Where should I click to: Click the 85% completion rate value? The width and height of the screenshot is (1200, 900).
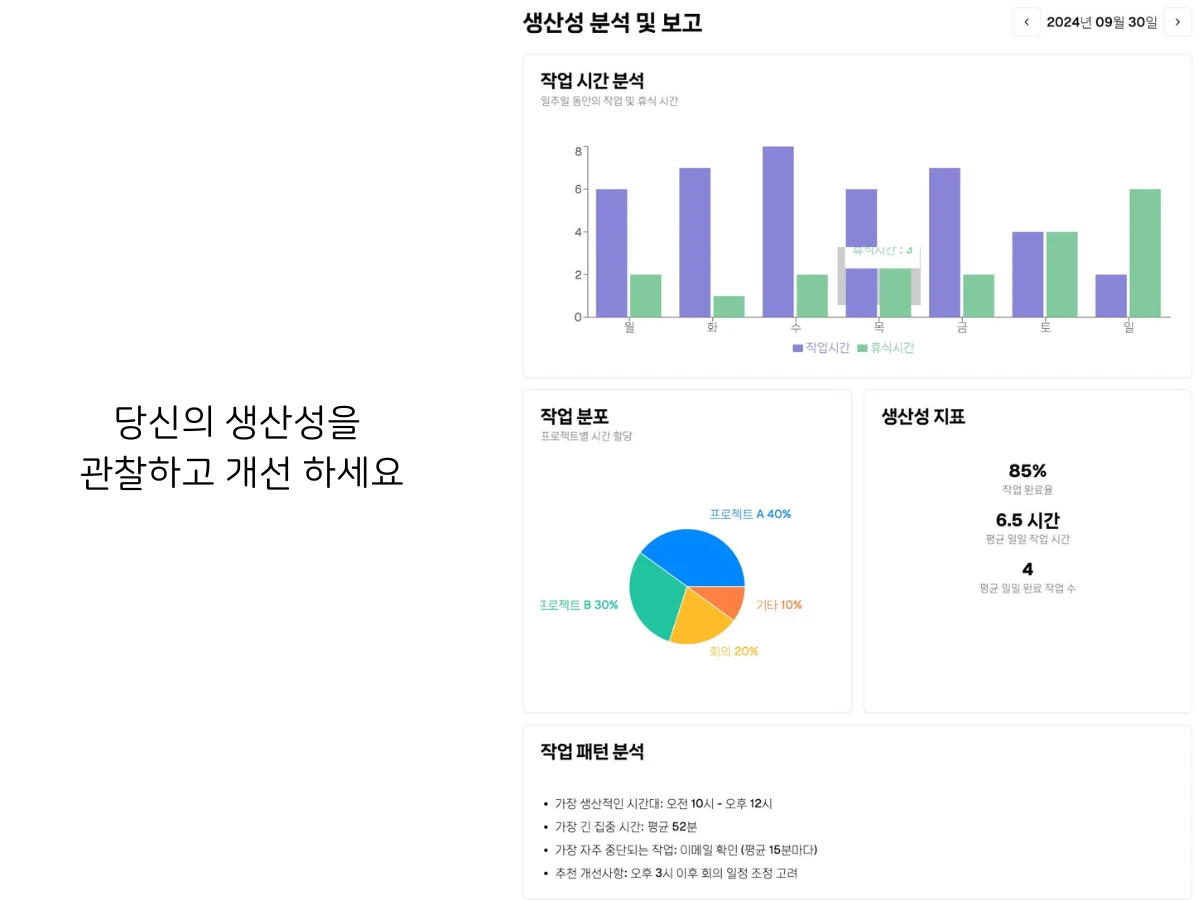tap(1027, 470)
